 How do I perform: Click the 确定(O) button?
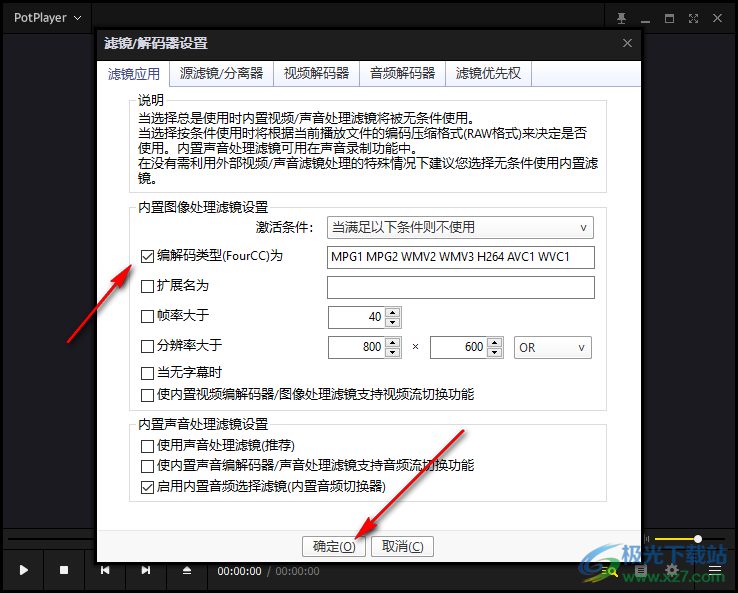tap(334, 547)
